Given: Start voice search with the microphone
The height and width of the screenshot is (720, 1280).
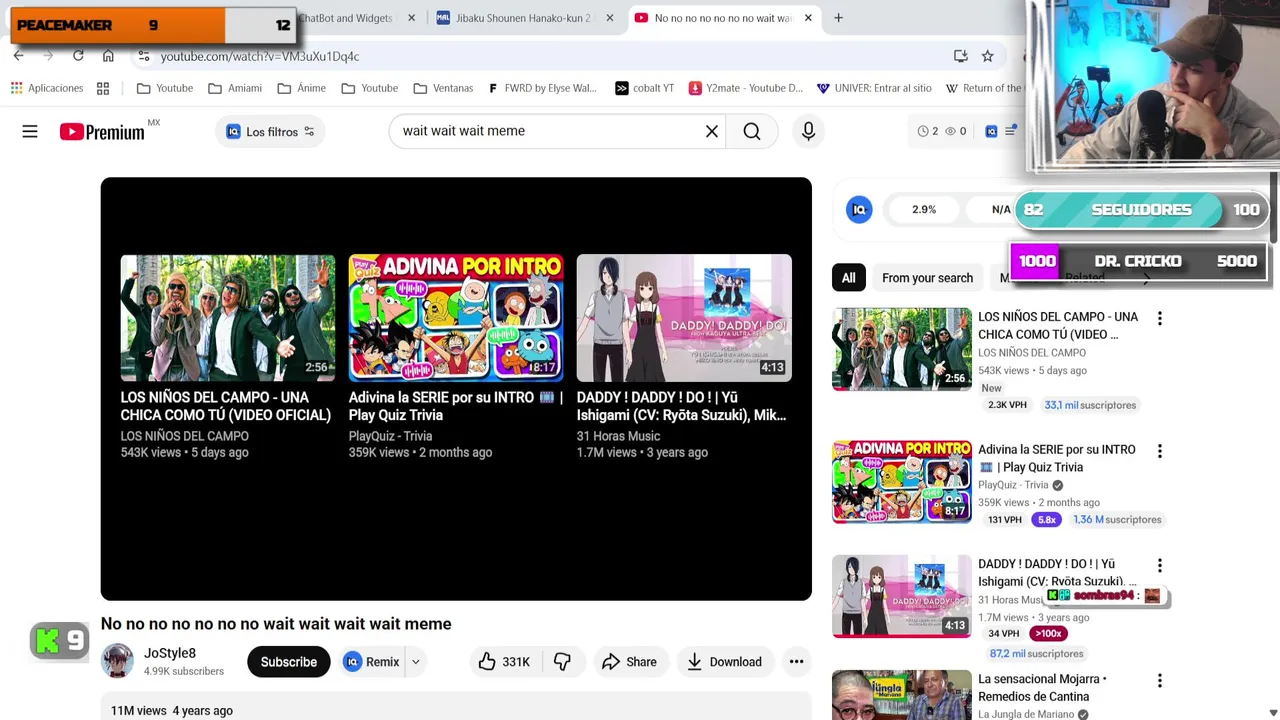Looking at the screenshot, I should click(808, 131).
